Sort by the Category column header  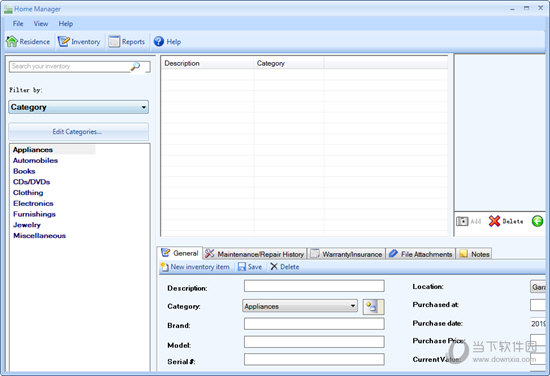(x=289, y=63)
